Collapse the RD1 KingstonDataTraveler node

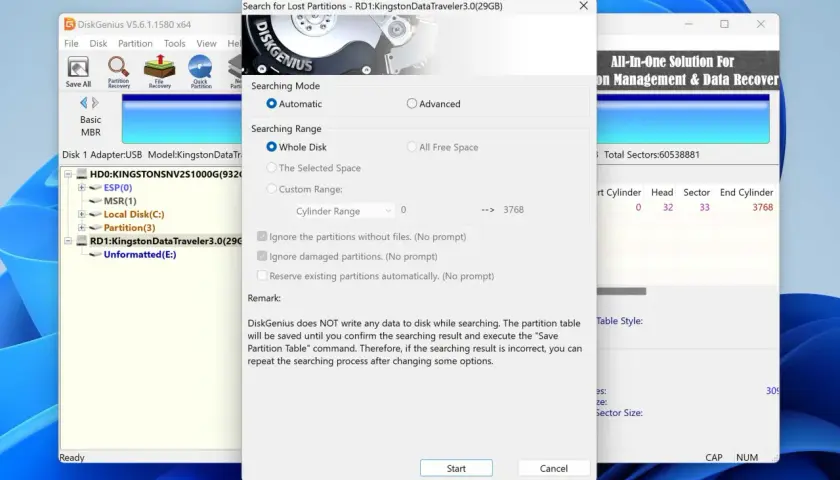68,241
